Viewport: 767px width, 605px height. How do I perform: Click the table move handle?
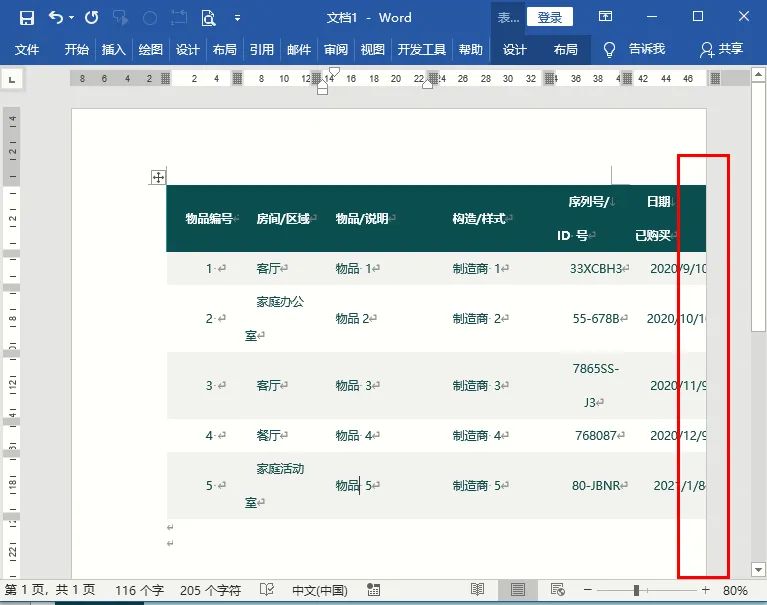158,177
